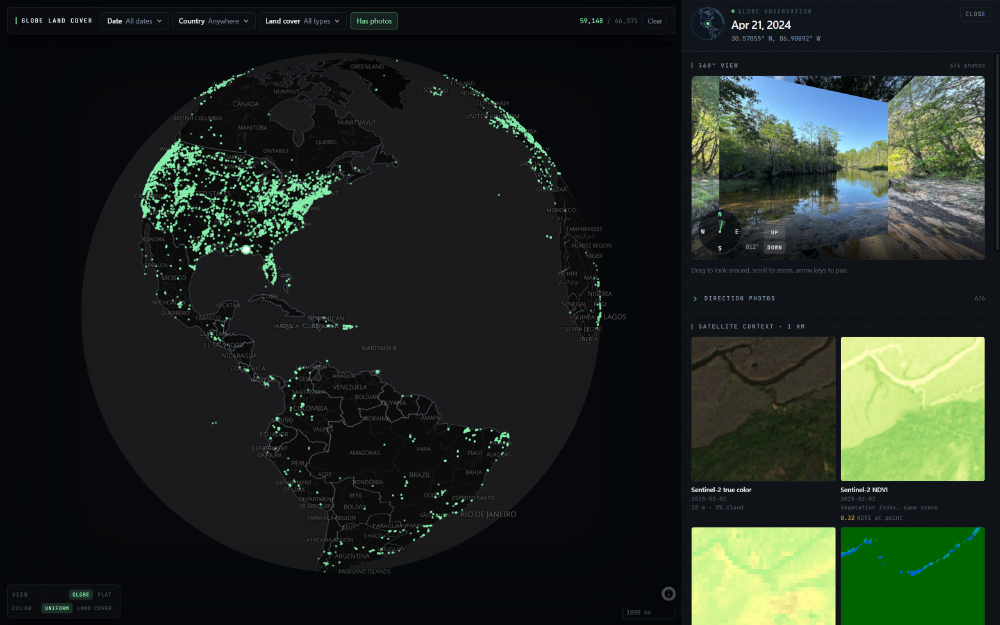Click the 360° panorama photo viewer
The height and width of the screenshot is (625, 1000).
tap(838, 168)
